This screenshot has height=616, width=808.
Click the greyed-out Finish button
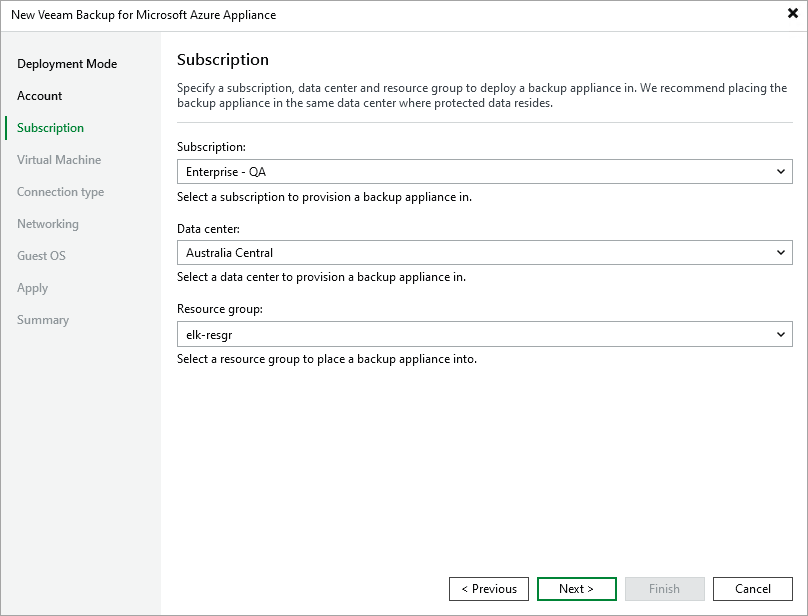pyautogui.click(x=665, y=589)
